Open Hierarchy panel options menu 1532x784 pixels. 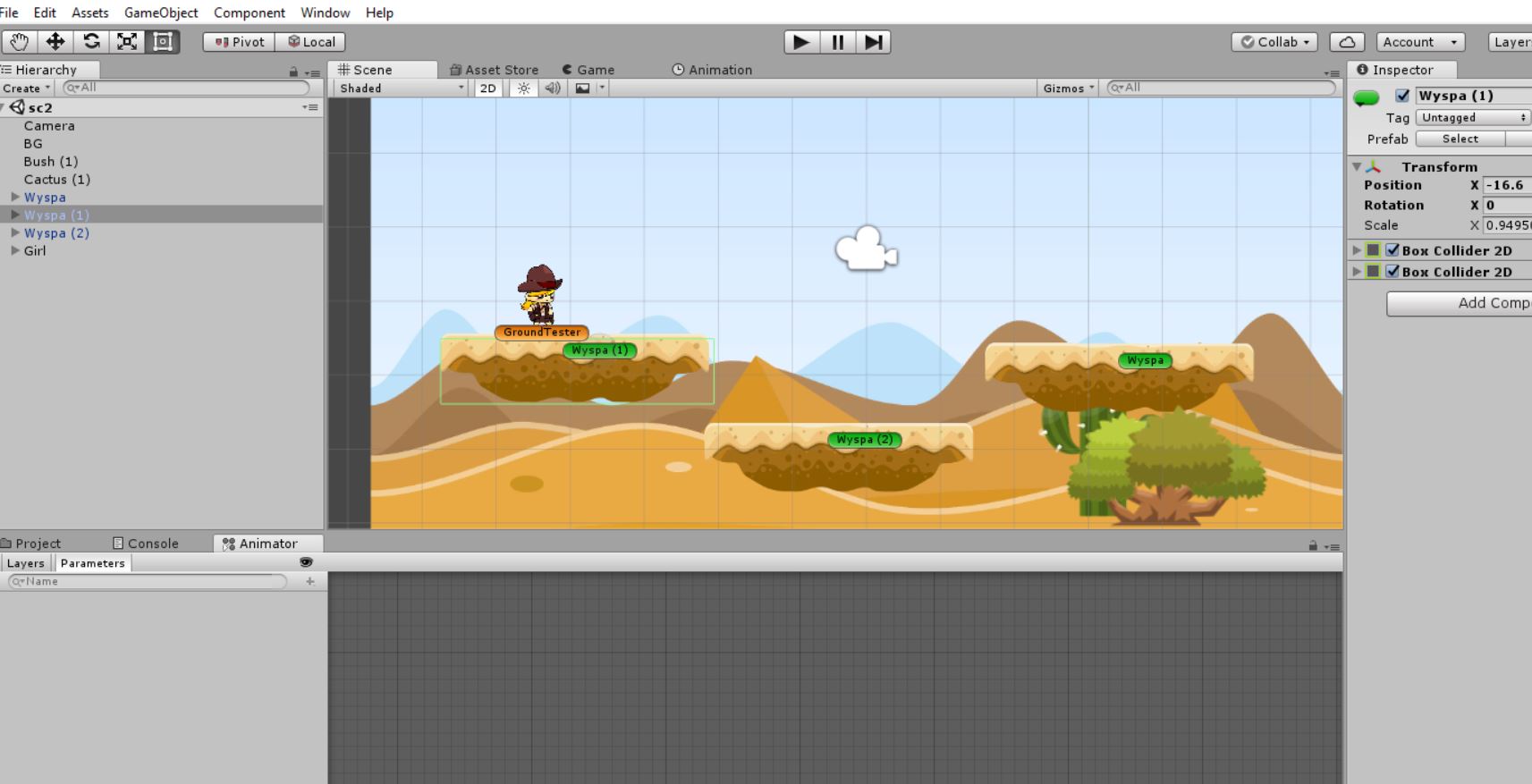[312, 72]
